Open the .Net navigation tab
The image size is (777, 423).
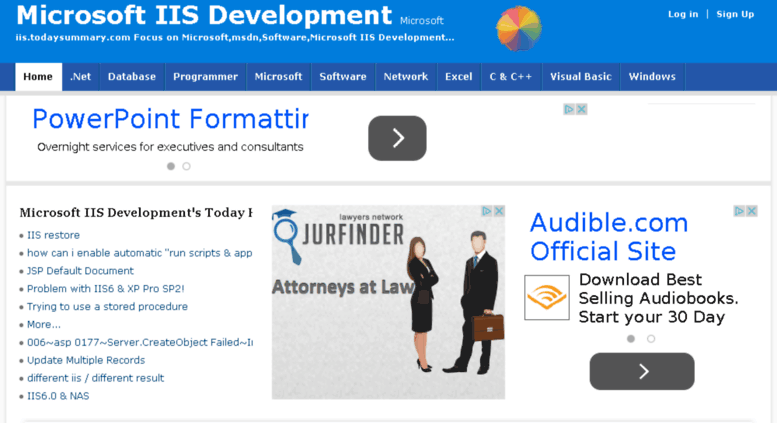tap(81, 77)
